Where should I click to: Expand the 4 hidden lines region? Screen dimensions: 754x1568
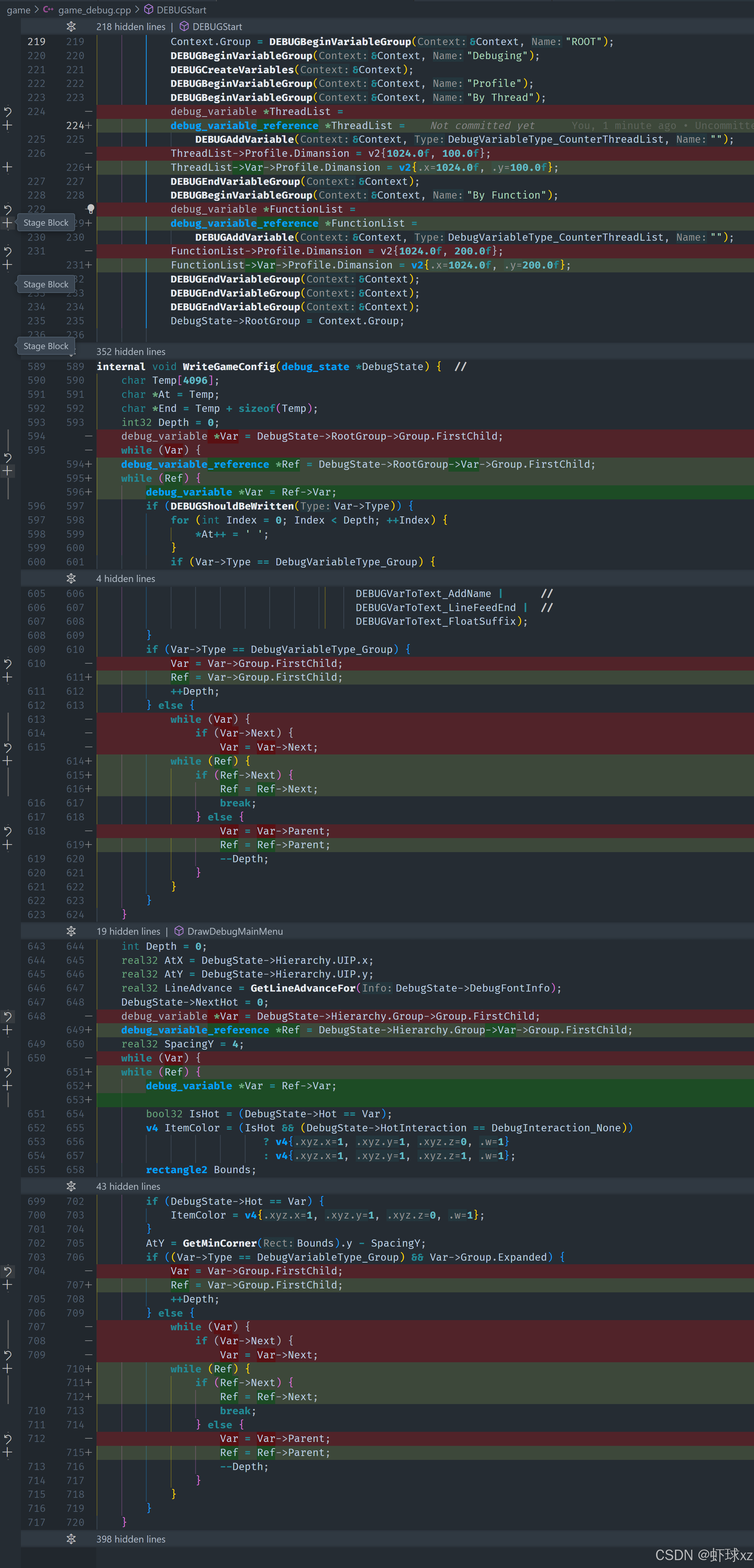click(x=71, y=578)
